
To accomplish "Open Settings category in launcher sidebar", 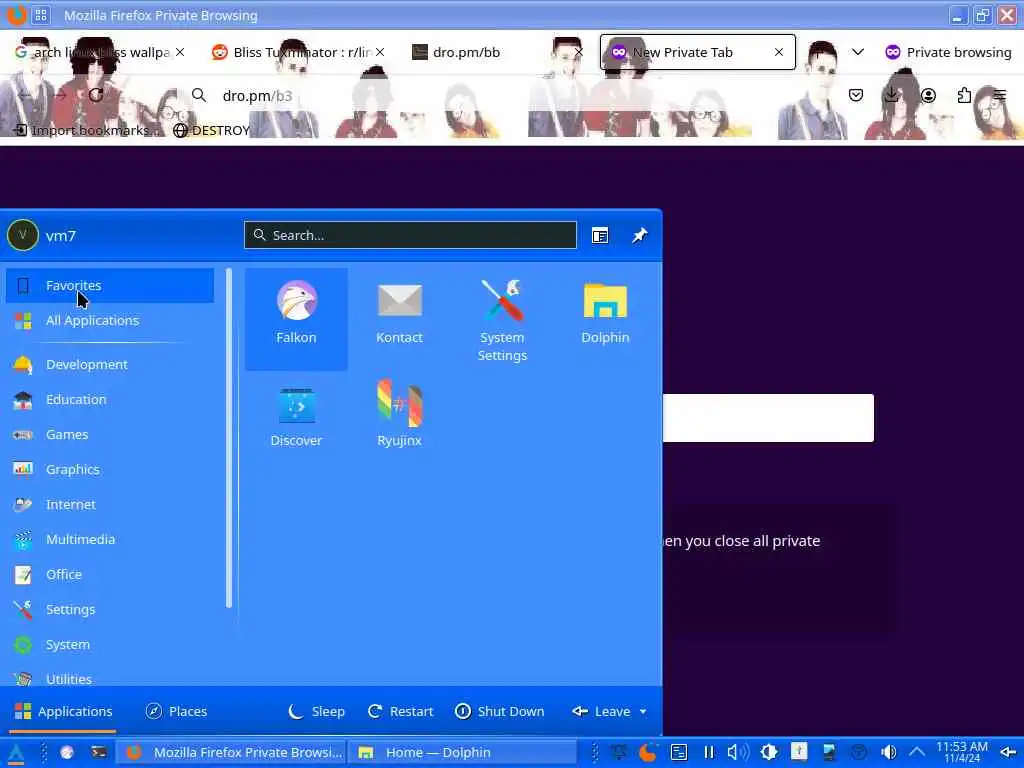I will (110, 609).
